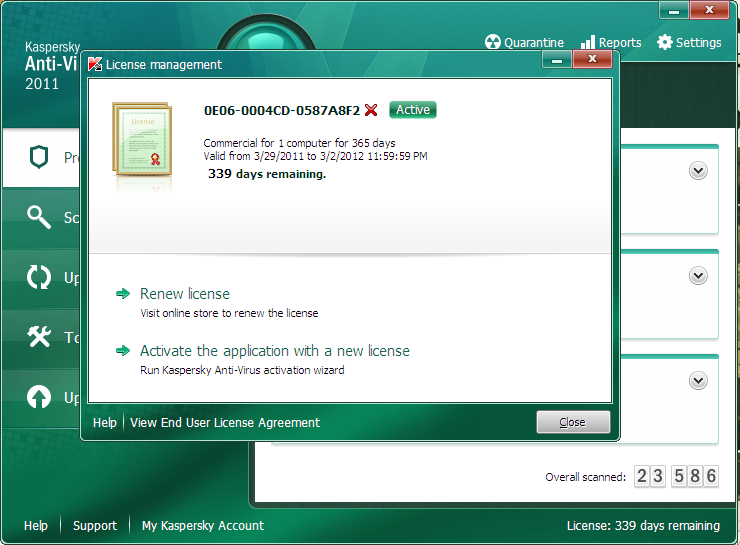Close the Kaspersky main window
Viewport: 740px width, 545px height.
tap(709, 10)
